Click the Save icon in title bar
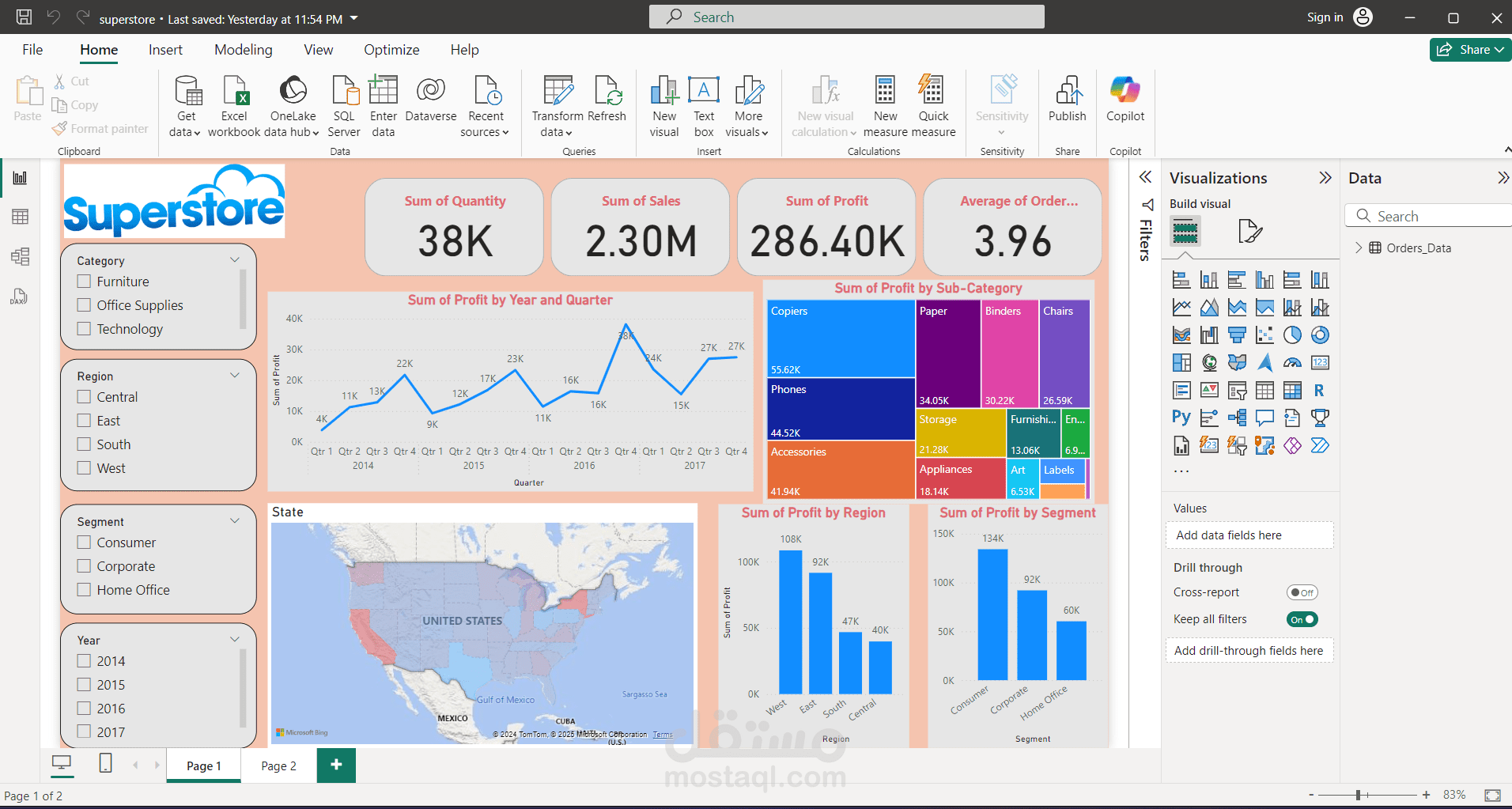This screenshot has width=1512, height=809. [x=25, y=17]
